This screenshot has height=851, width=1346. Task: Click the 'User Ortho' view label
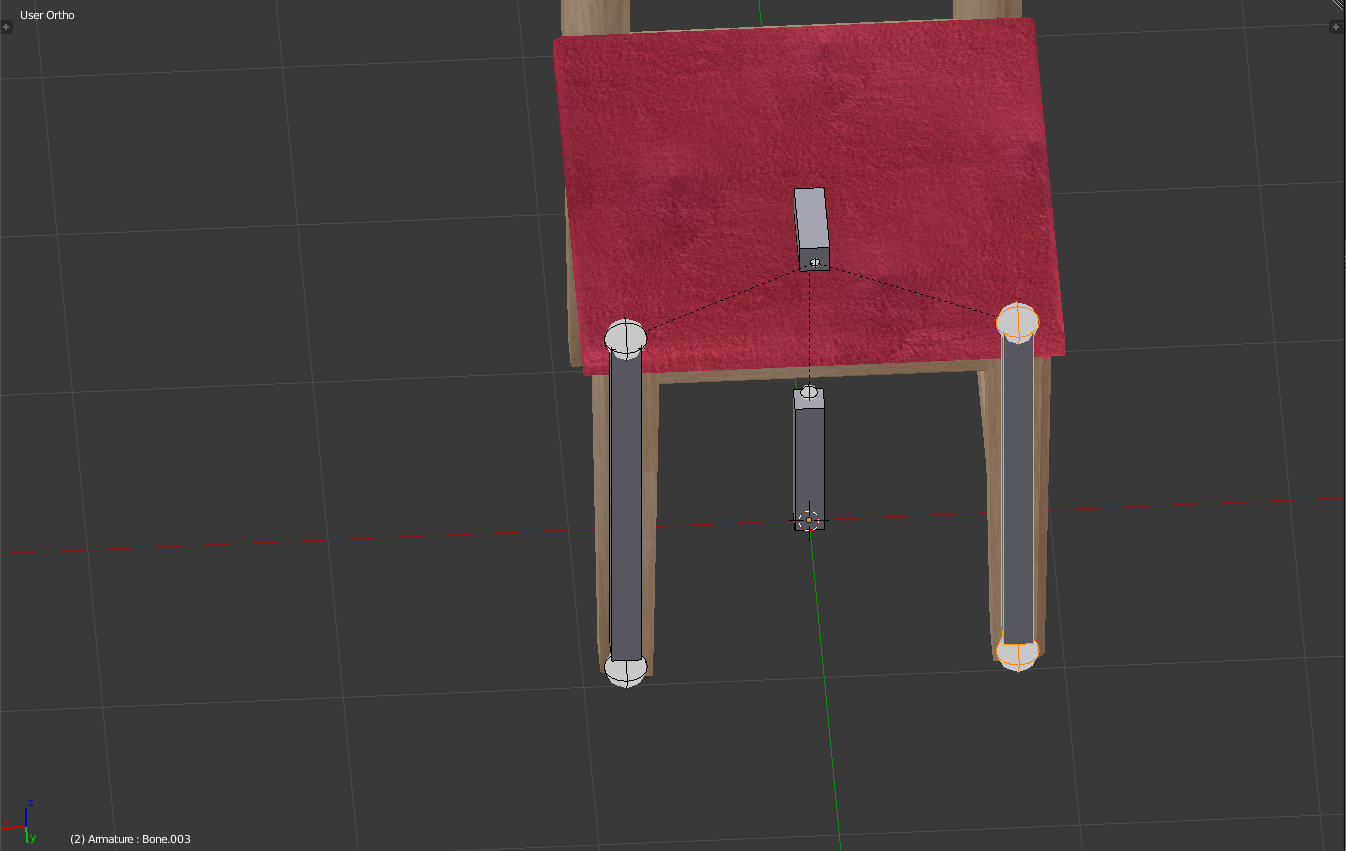tap(47, 15)
